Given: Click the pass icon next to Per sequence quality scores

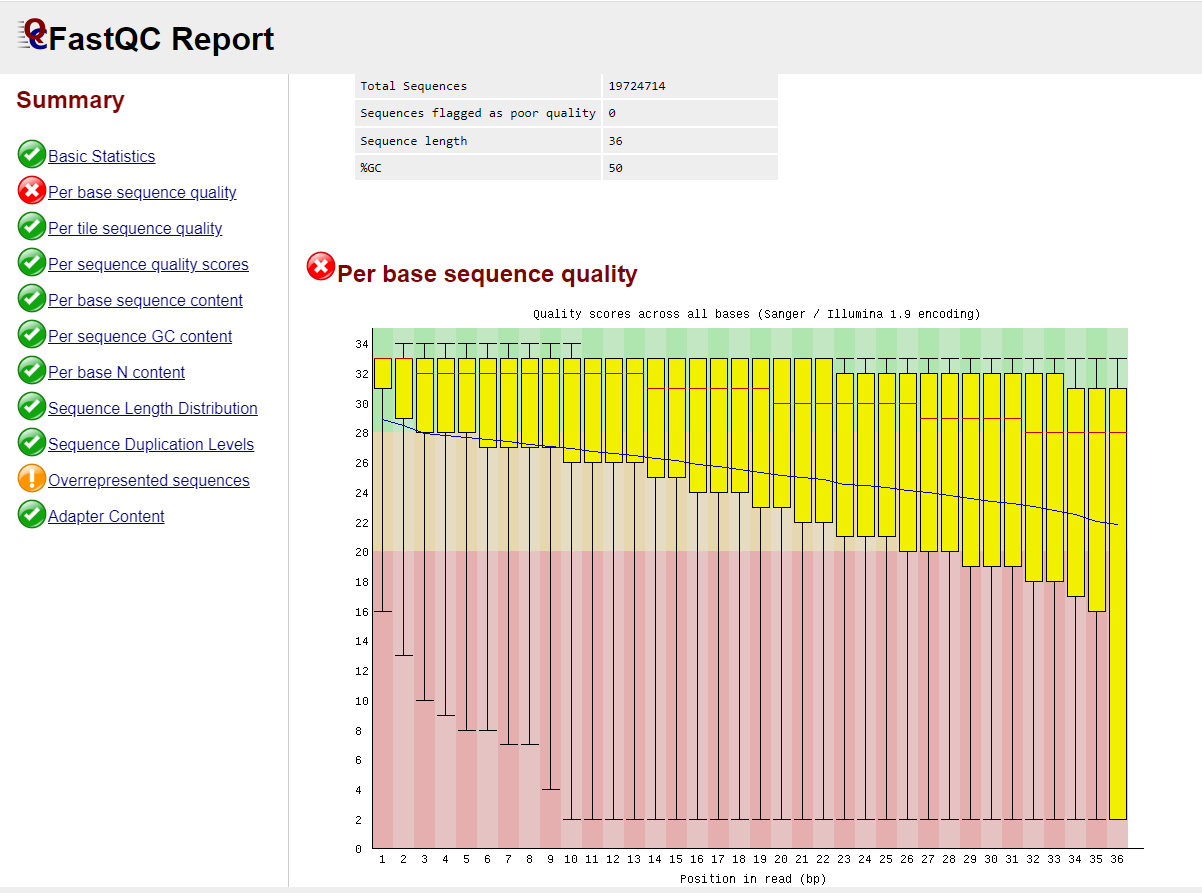Looking at the screenshot, I should [32, 263].
